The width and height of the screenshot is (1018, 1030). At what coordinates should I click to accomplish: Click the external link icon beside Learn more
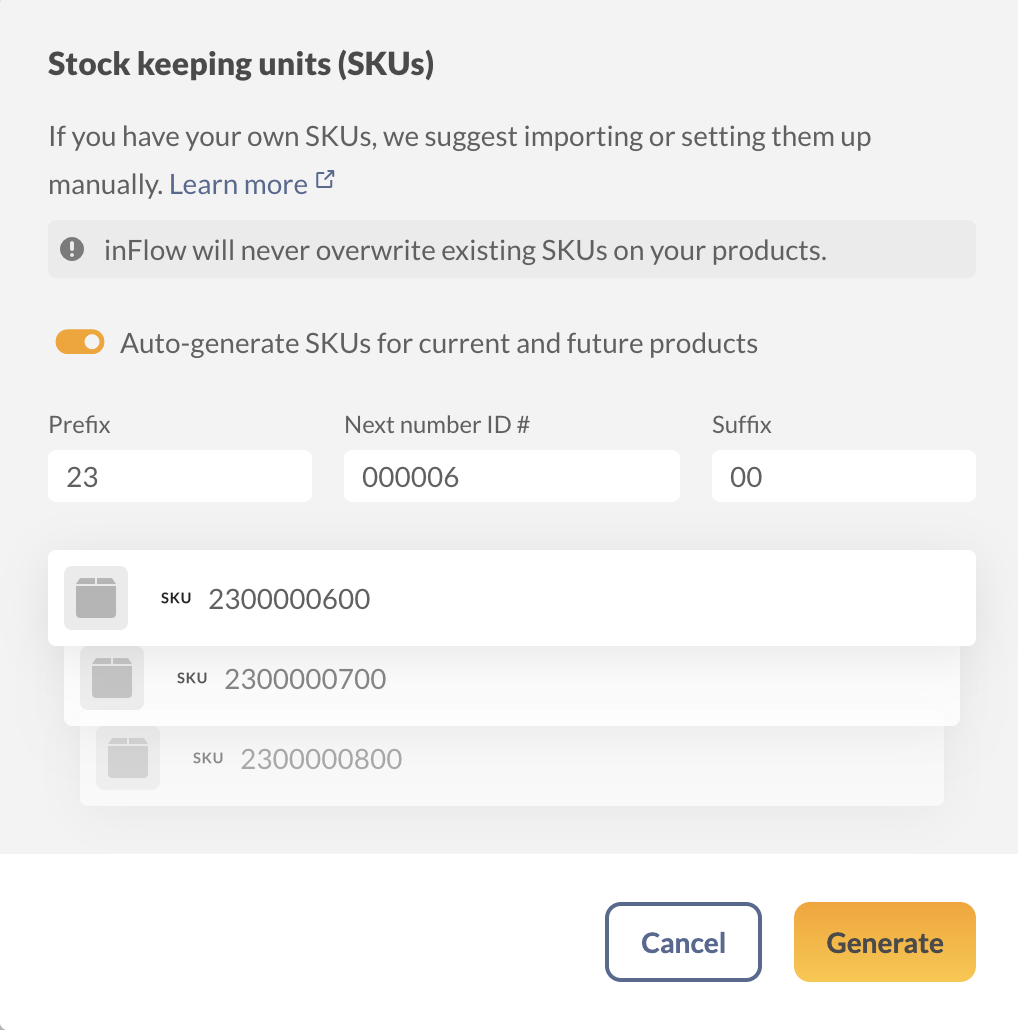tap(325, 181)
